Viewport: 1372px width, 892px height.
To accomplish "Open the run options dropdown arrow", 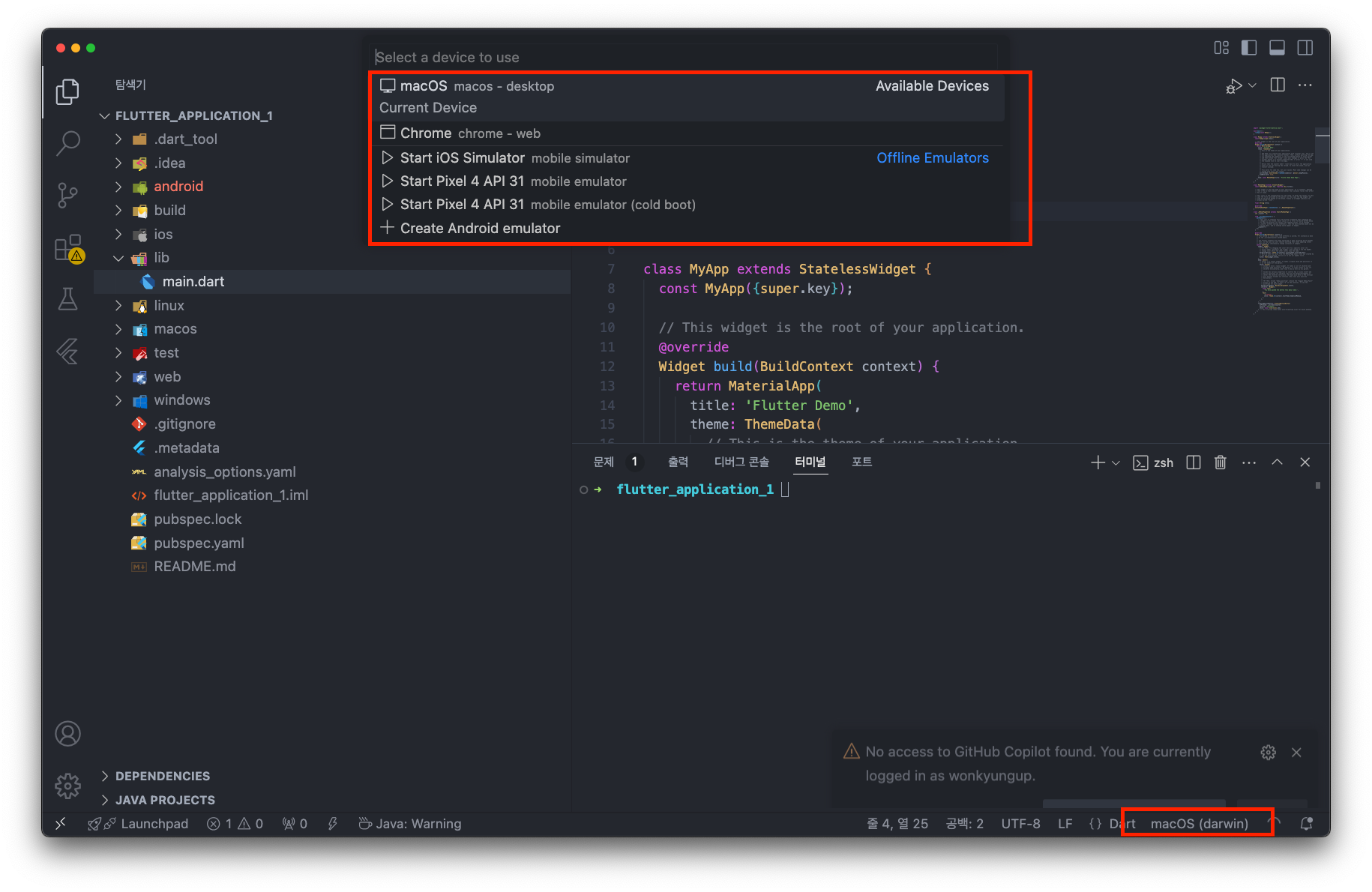I will [x=1252, y=85].
